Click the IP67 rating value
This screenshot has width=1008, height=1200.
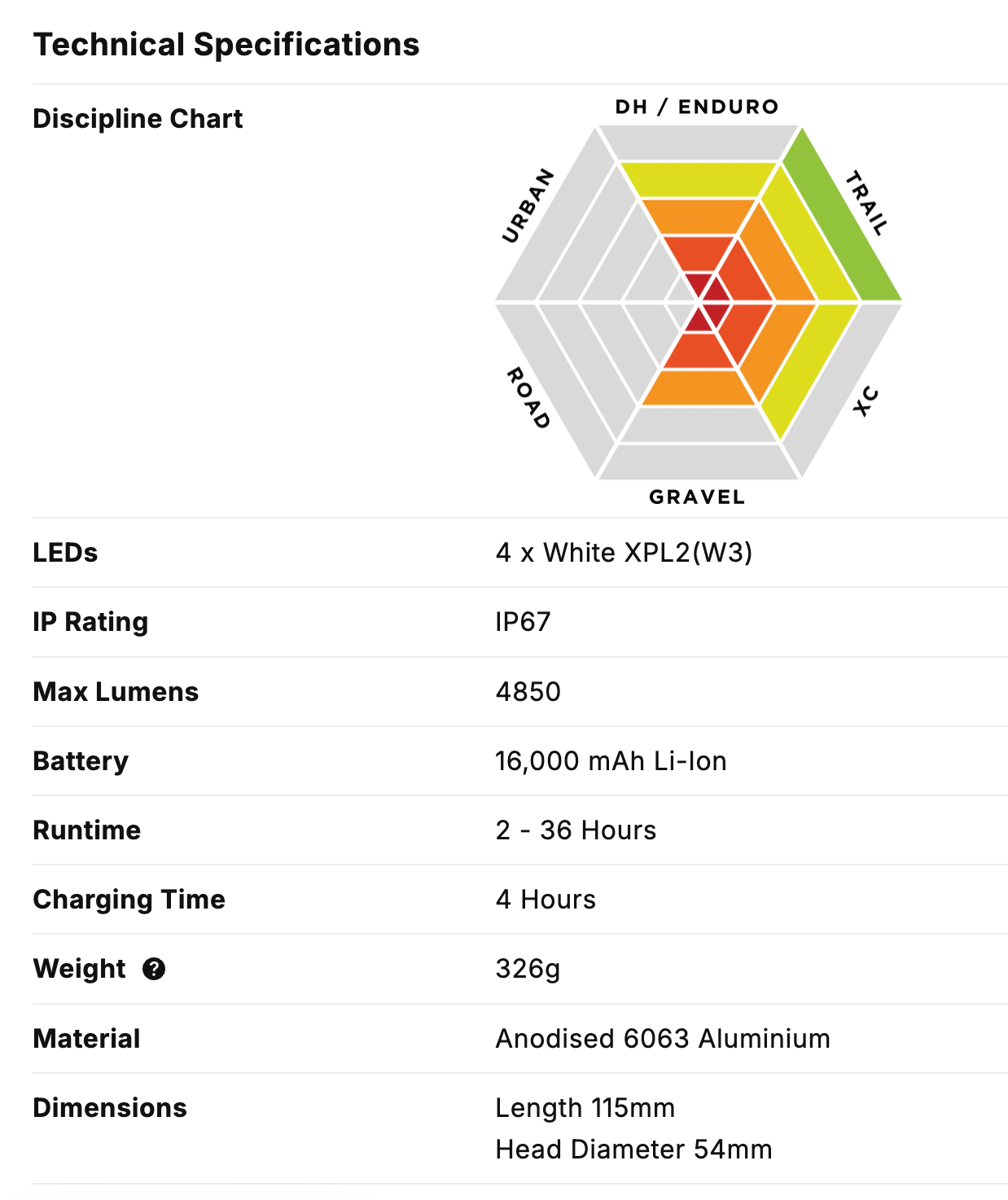[523, 622]
